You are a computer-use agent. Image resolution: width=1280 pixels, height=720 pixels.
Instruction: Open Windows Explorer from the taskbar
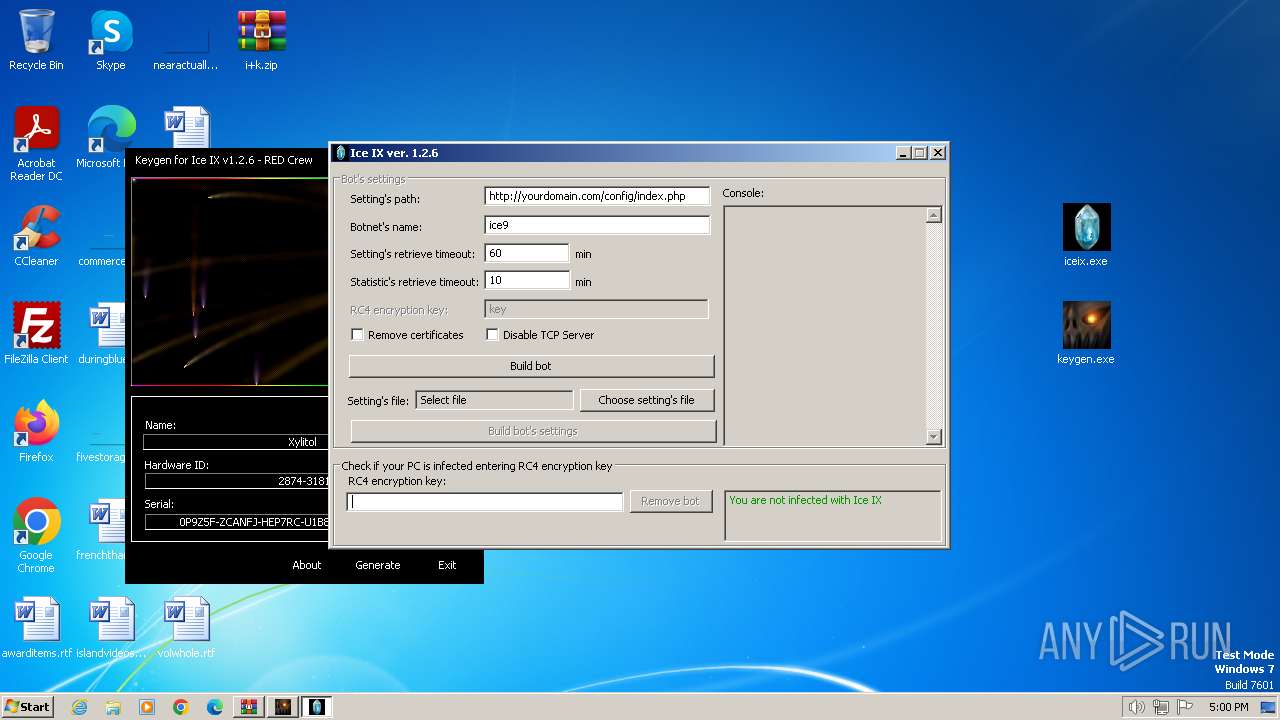(x=113, y=707)
